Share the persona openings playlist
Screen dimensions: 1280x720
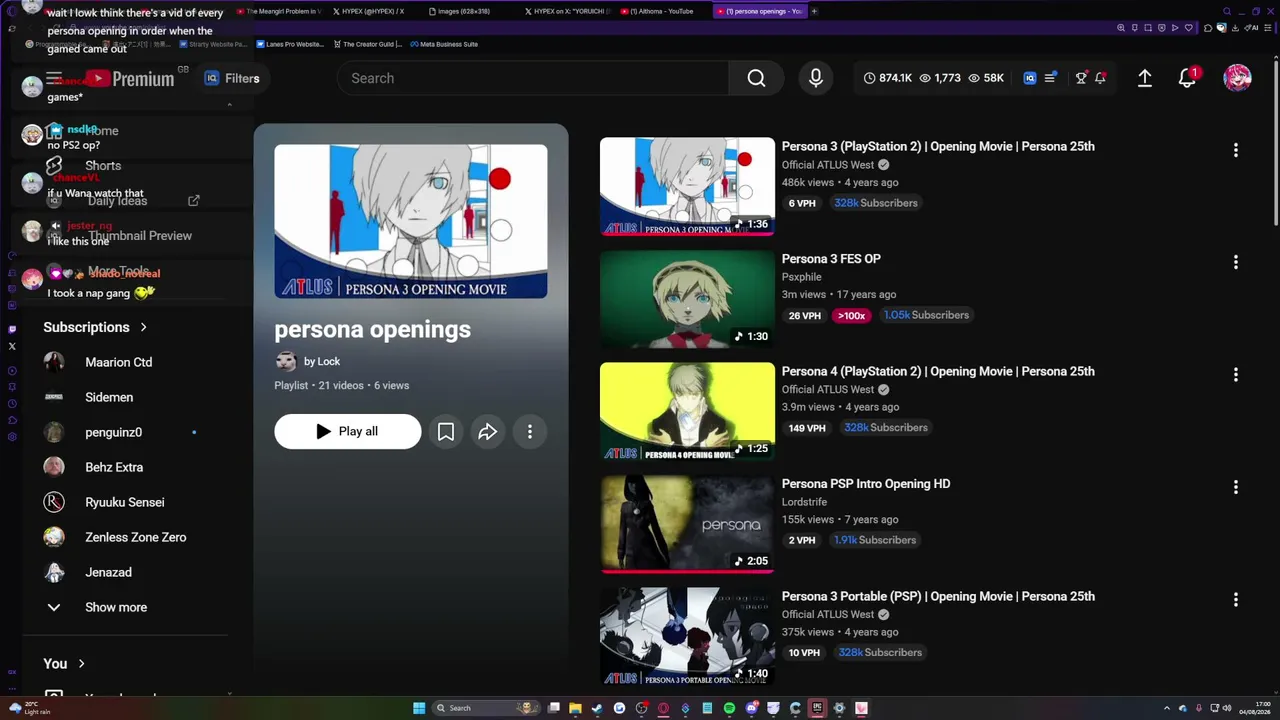coord(488,431)
